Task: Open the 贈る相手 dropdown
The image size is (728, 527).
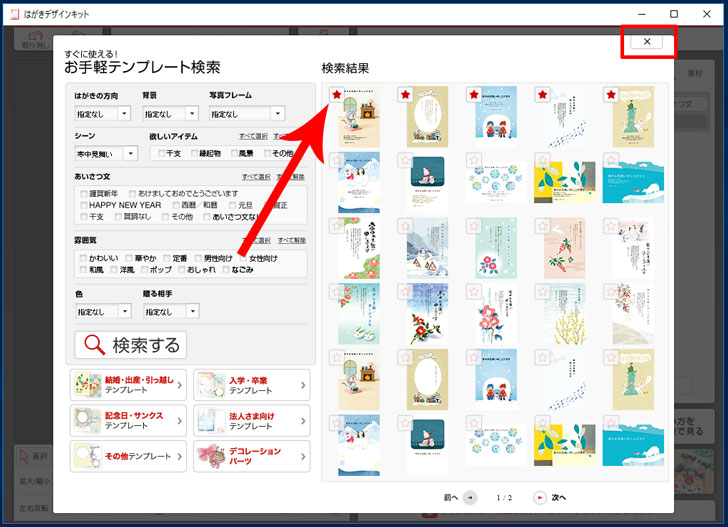Action: click(171, 312)
